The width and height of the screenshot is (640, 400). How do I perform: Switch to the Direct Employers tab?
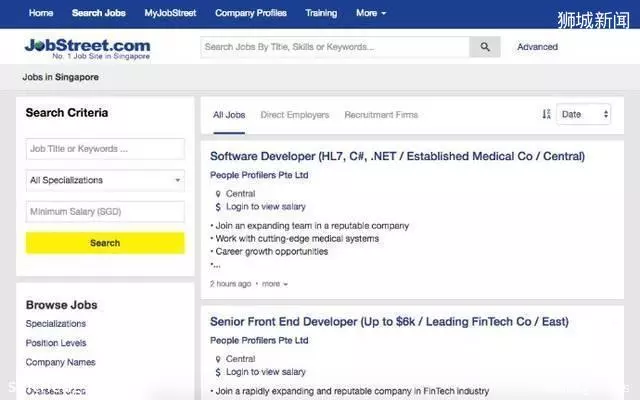295,115
